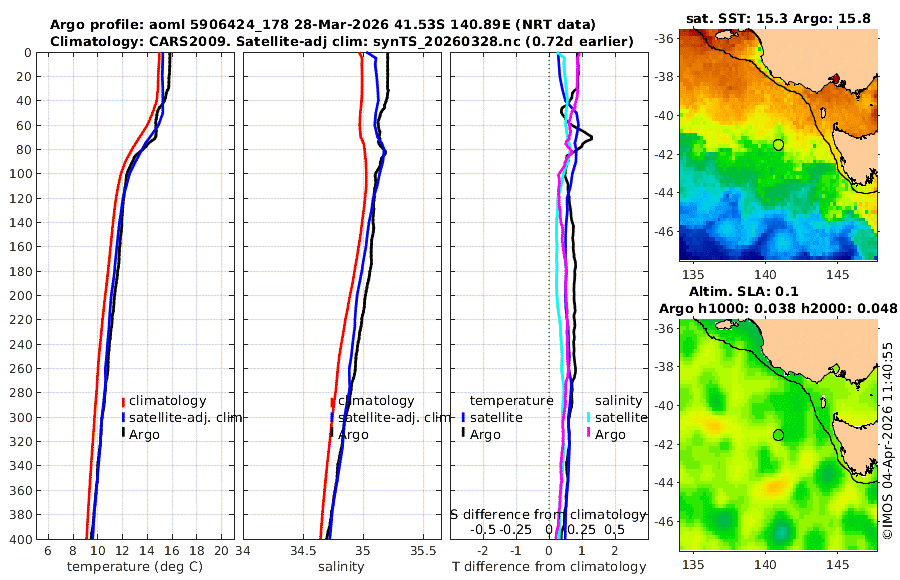Image resolution: width=900 pixels, height=580 pixels.
Task: Click 'climatology' label in salinity legend
Action: point(376,401)
